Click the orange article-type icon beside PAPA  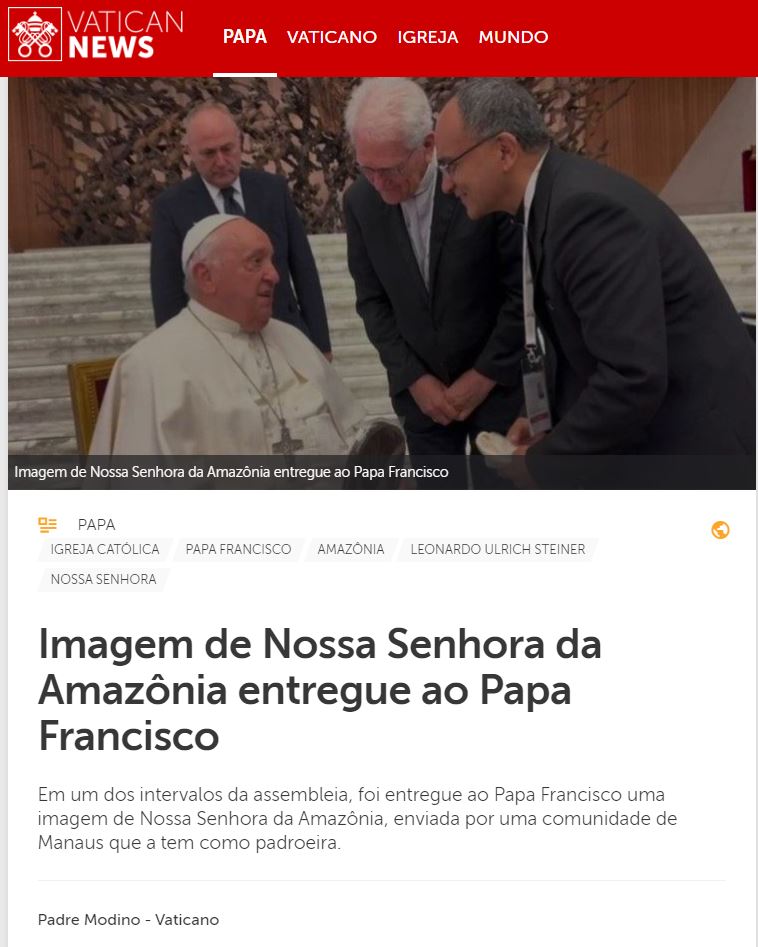point(48,525)
